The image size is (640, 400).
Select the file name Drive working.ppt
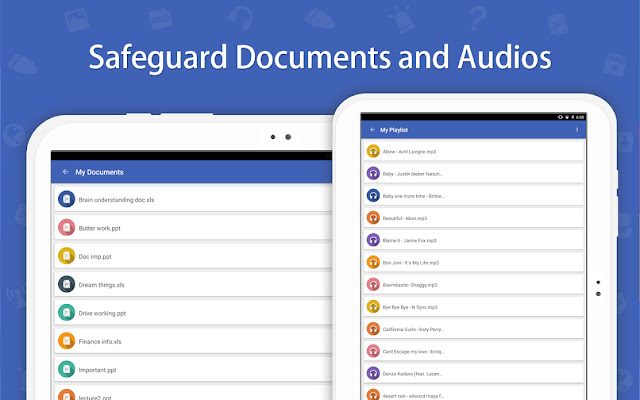(102, 313)
